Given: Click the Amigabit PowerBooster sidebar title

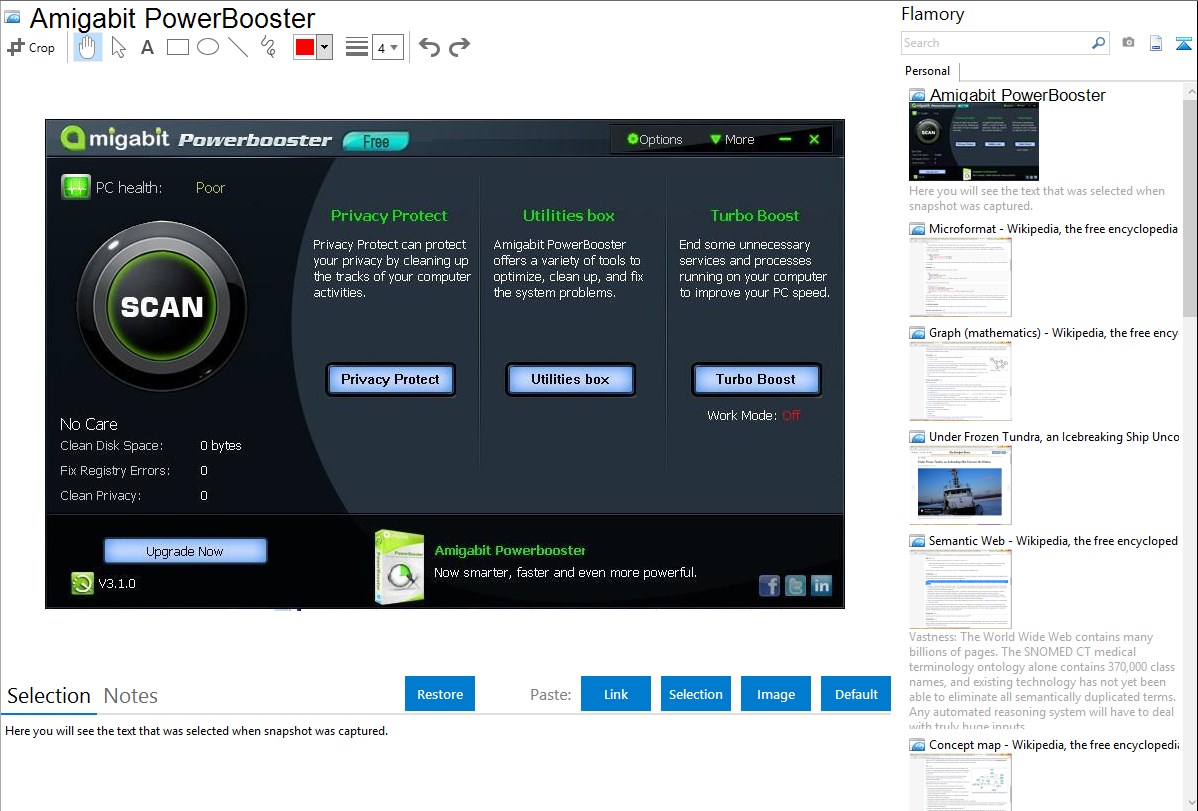Looking at the screenshot, I should pos(1018,95).
